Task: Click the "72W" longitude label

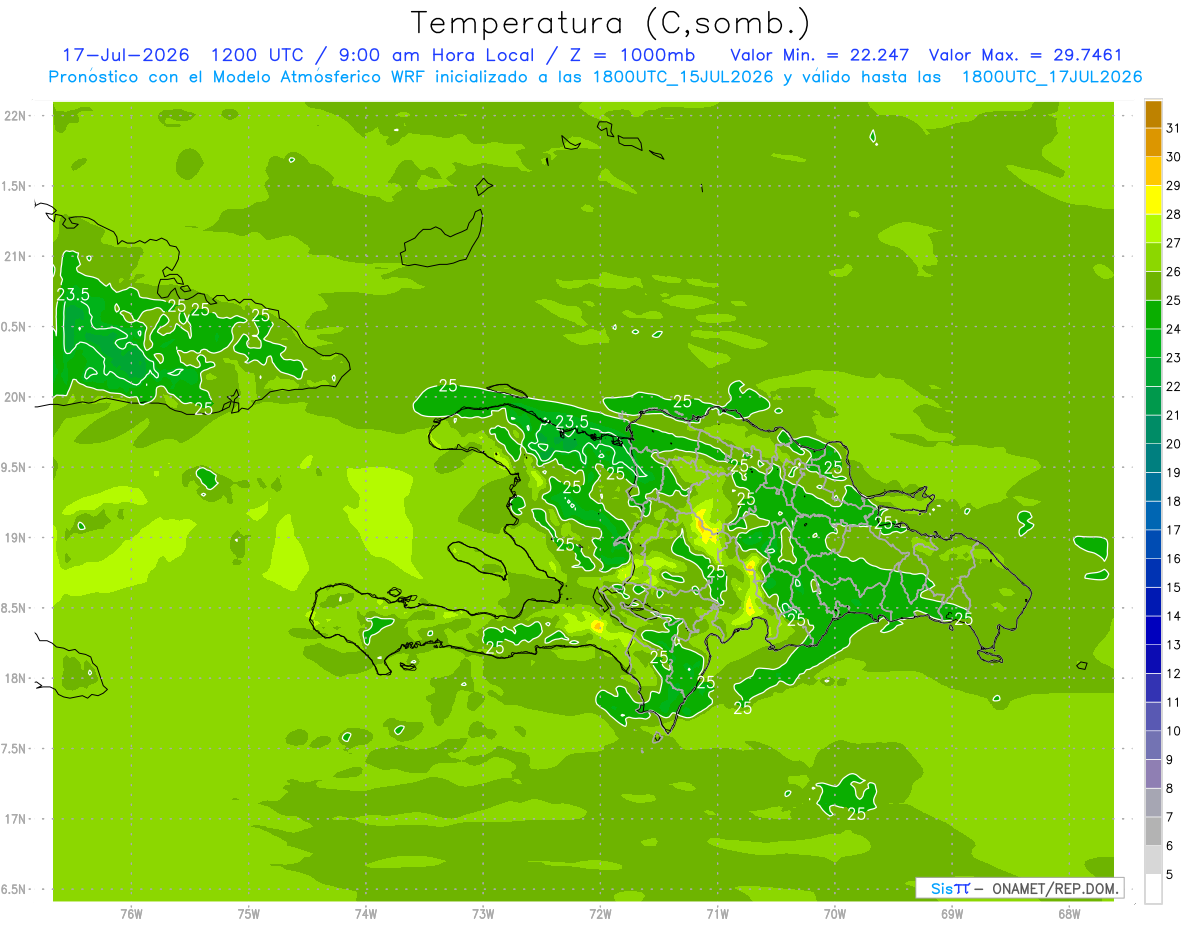Action: point(600,913)
